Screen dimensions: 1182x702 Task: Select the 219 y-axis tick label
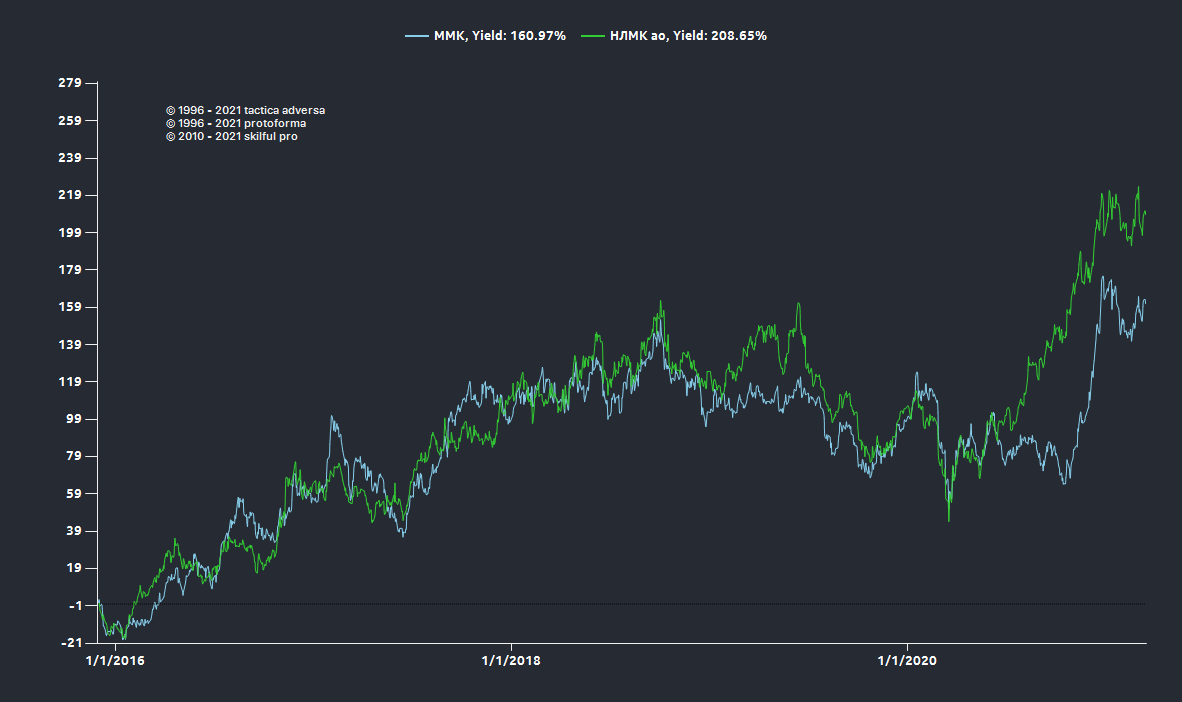(70, 195)
